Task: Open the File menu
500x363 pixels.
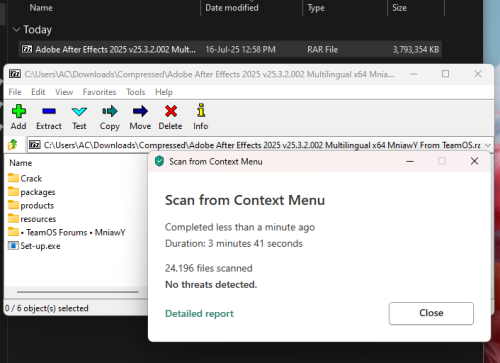Action: point(15,92)
